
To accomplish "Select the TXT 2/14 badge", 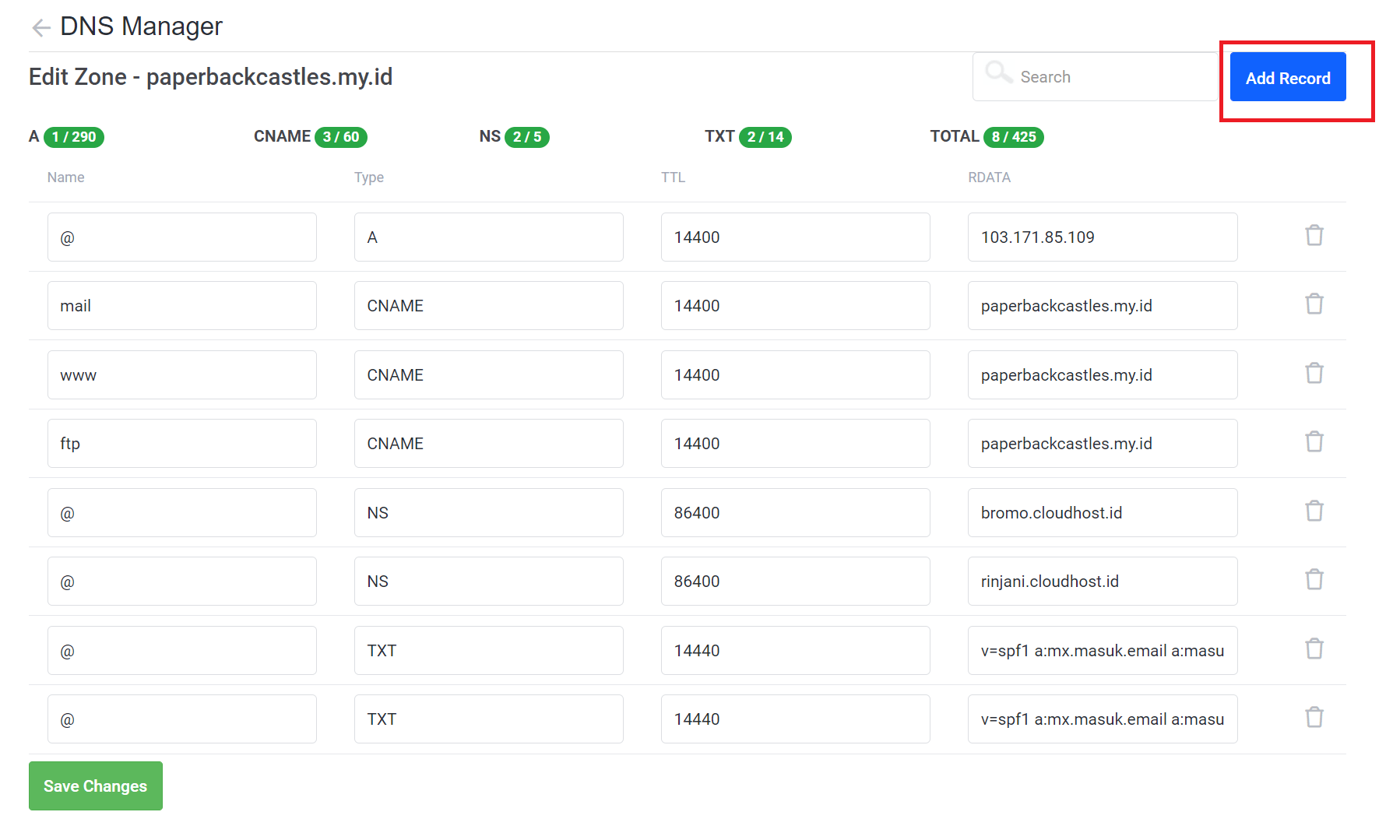I will (x=765, y=136).
